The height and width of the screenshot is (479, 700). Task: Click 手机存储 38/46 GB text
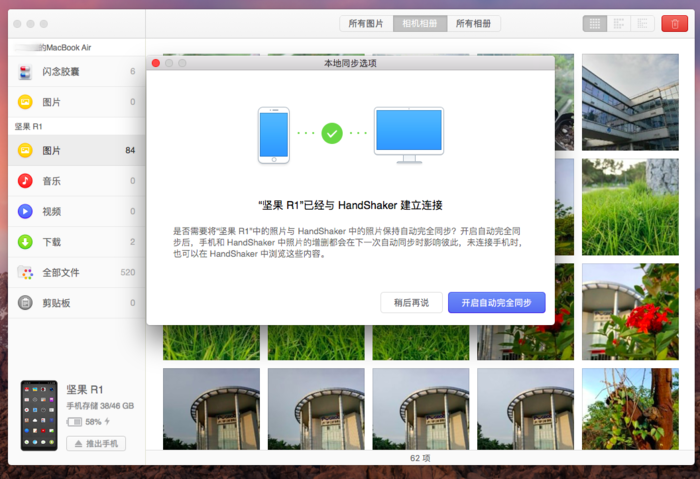coord(100,406)
